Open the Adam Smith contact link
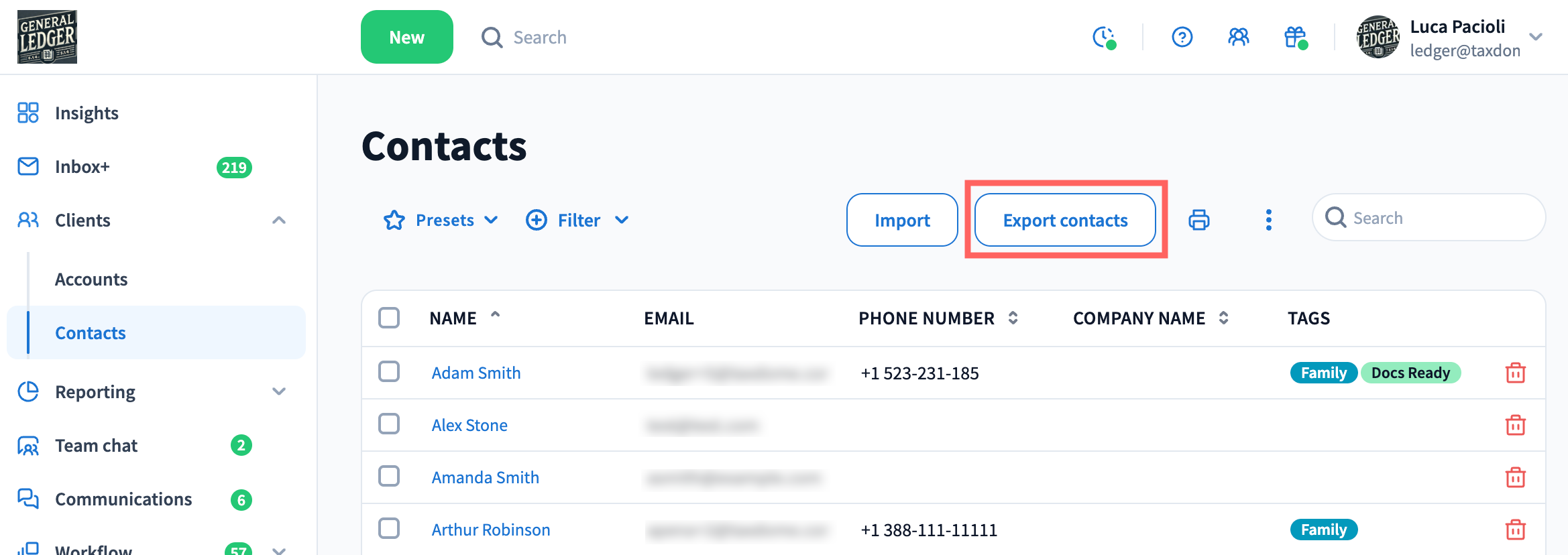 pyautogui.click(x=476, y=373)
